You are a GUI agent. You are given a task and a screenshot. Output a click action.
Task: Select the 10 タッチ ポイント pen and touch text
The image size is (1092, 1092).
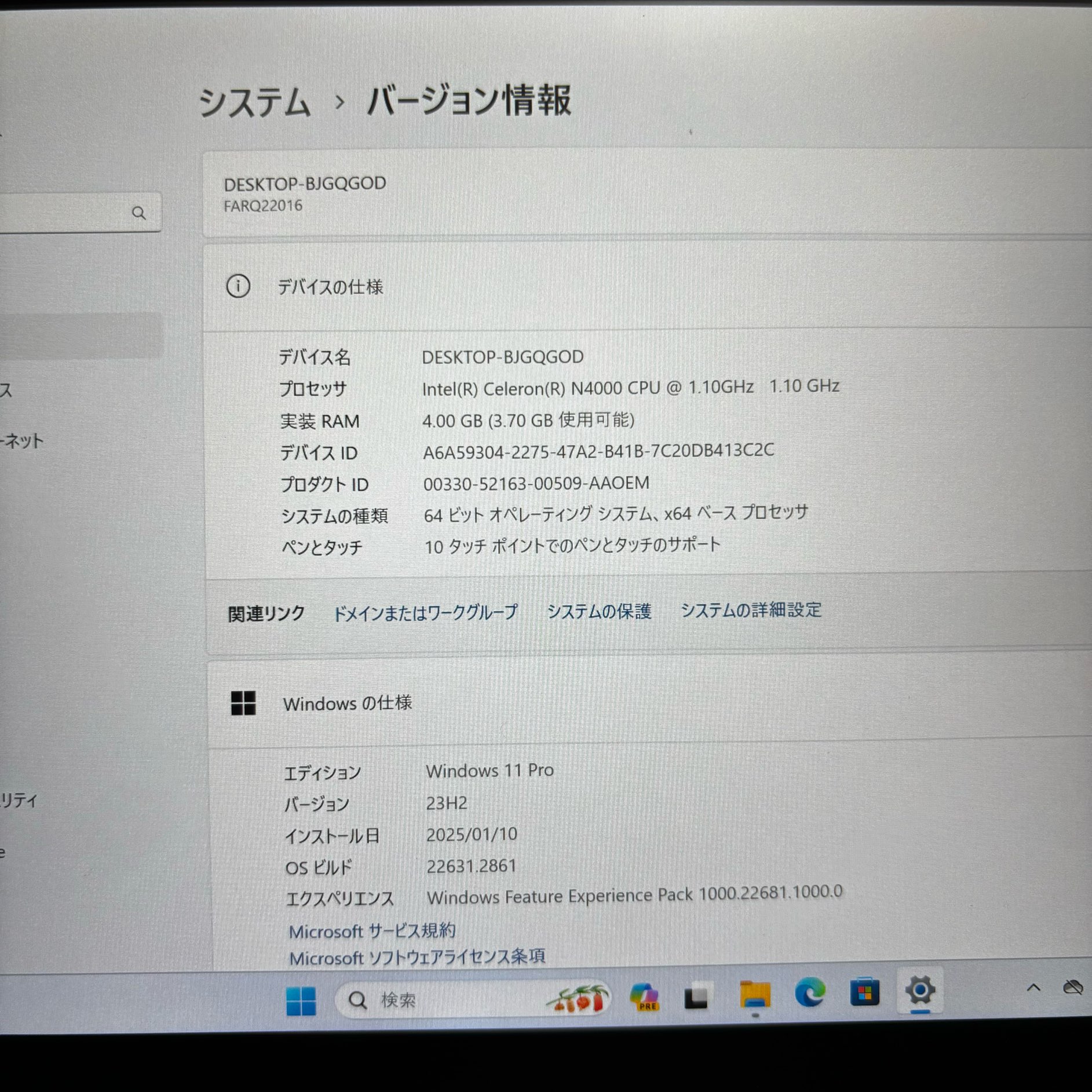(572, 546)
